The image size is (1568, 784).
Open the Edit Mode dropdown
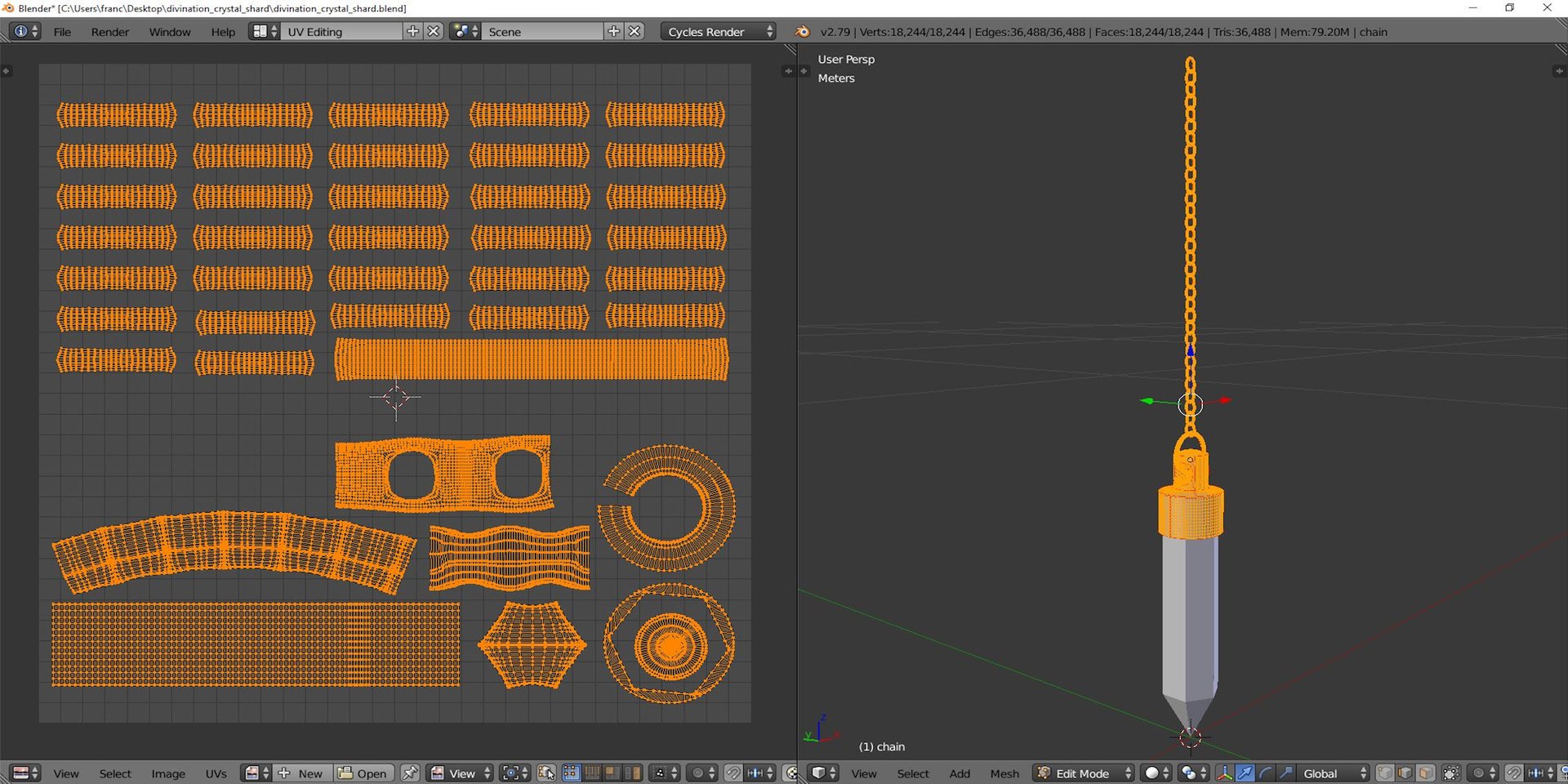1085,773
